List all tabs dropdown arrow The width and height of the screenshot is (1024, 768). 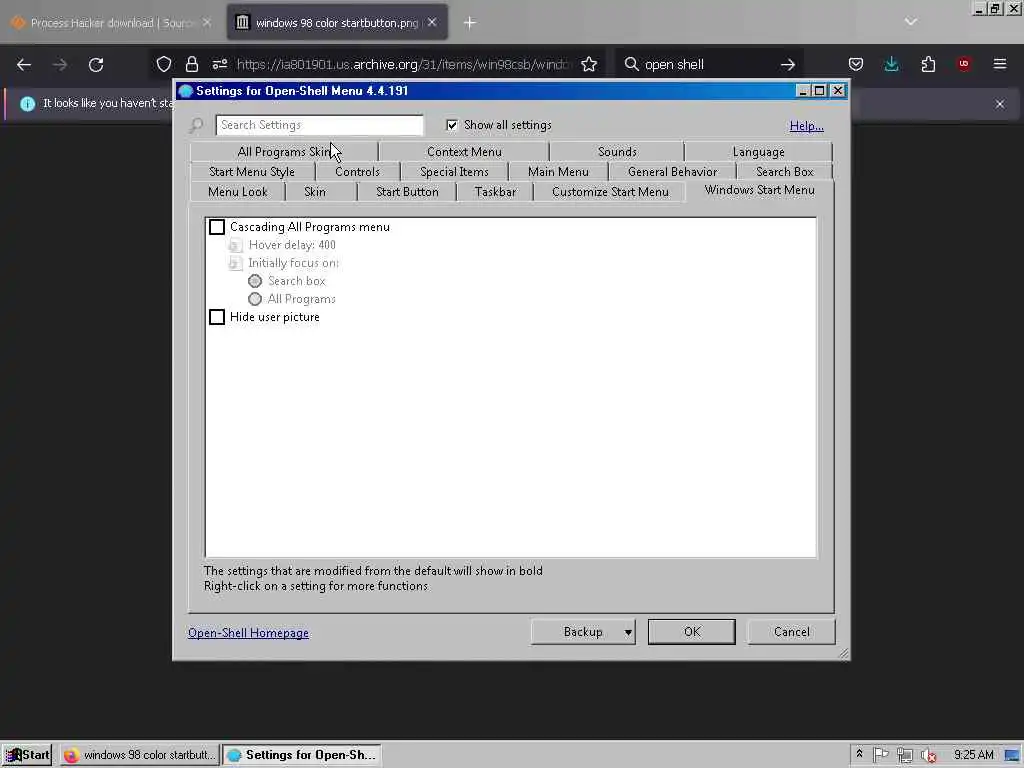[x=910, y=22]
